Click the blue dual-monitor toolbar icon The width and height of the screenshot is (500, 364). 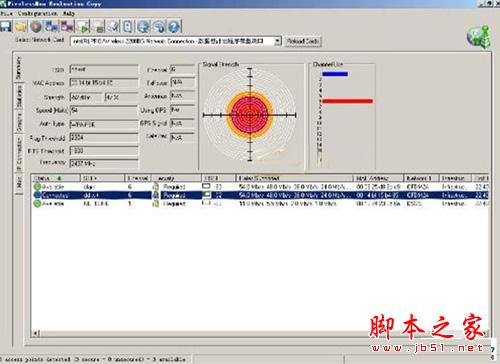coord(52,26)
